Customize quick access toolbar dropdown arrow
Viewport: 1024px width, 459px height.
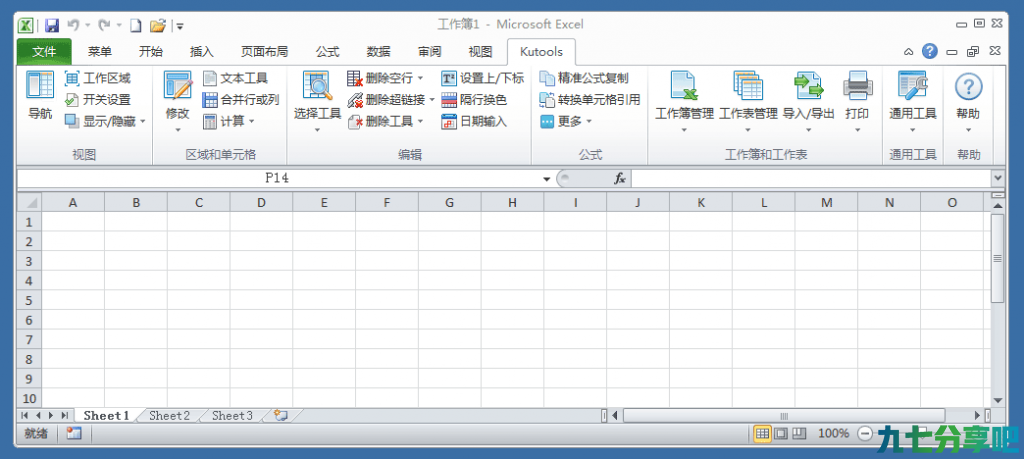pyautogui.click(x=180, y=27)
